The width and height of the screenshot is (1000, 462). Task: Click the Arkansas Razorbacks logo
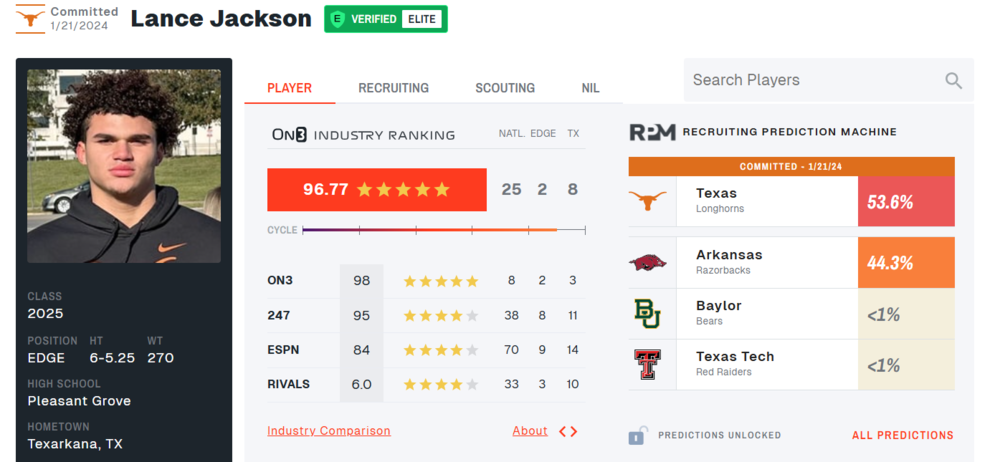click(647, 262)
